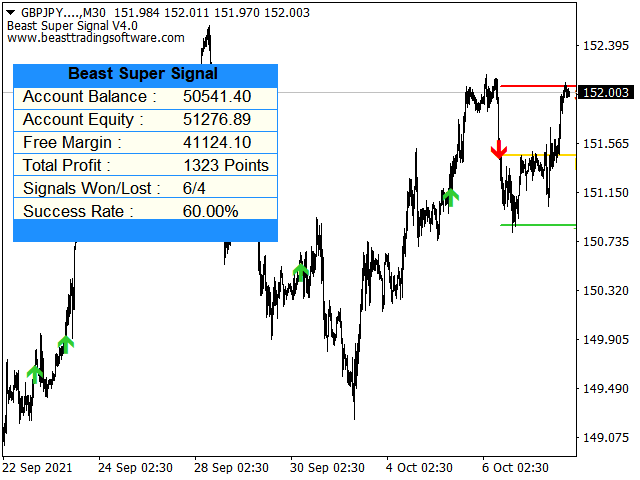
Task: Select the yellow entry level line
Action: click(x=538, y=155)
